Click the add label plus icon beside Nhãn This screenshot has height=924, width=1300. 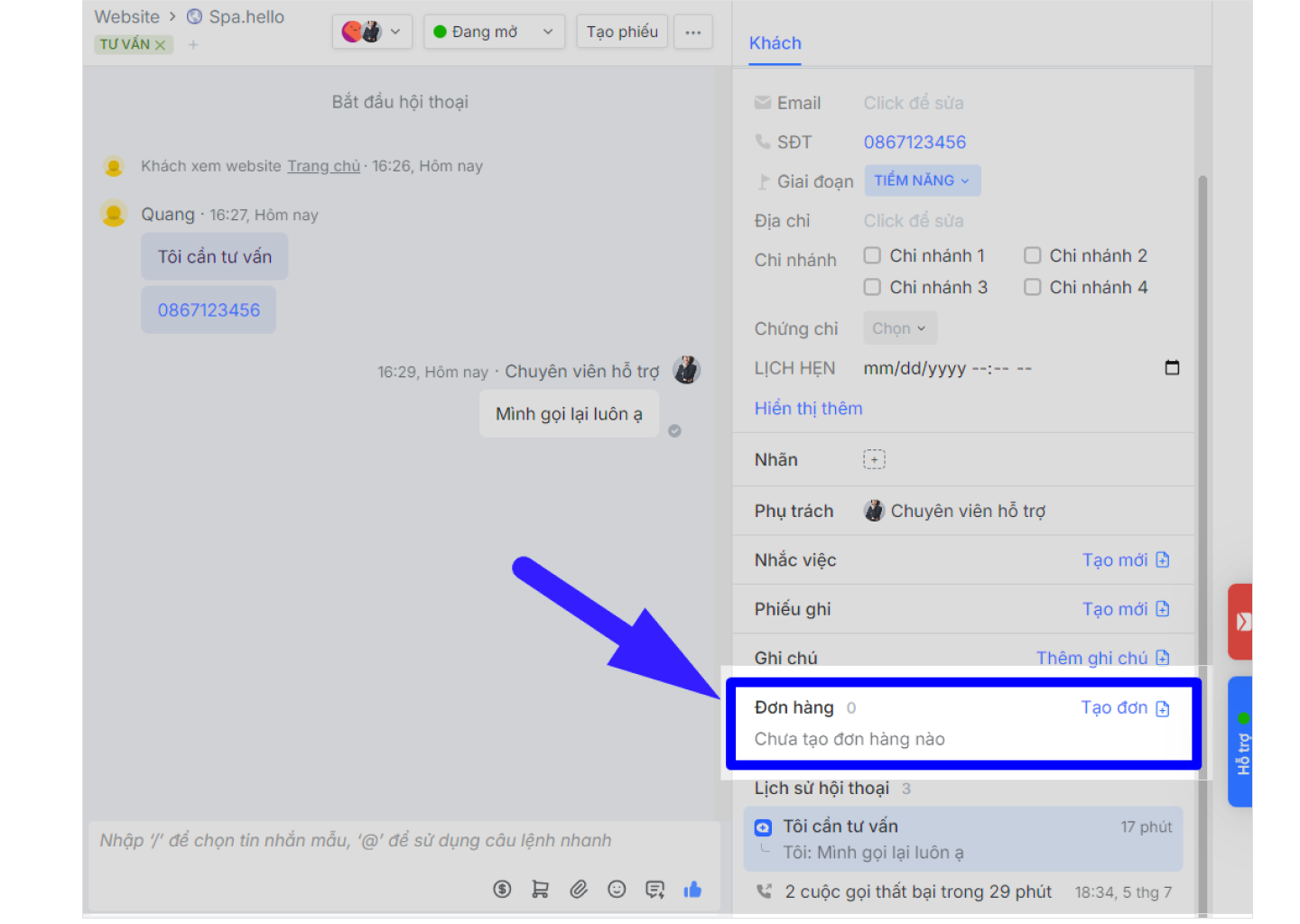click(874, 459)
